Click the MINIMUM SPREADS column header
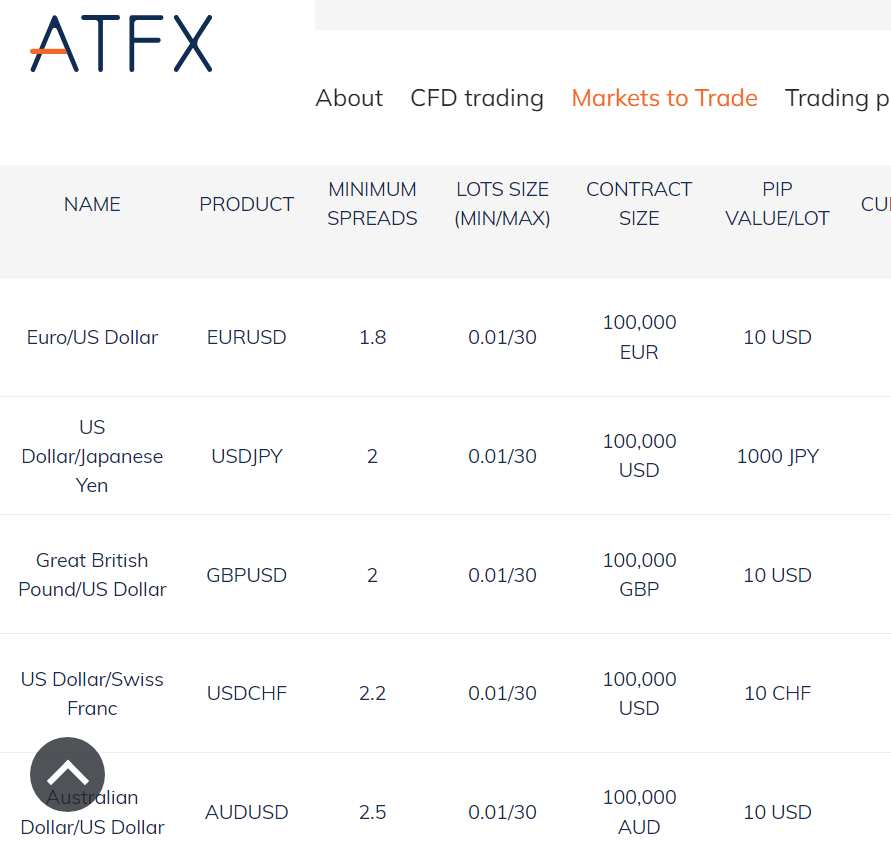 372,204
